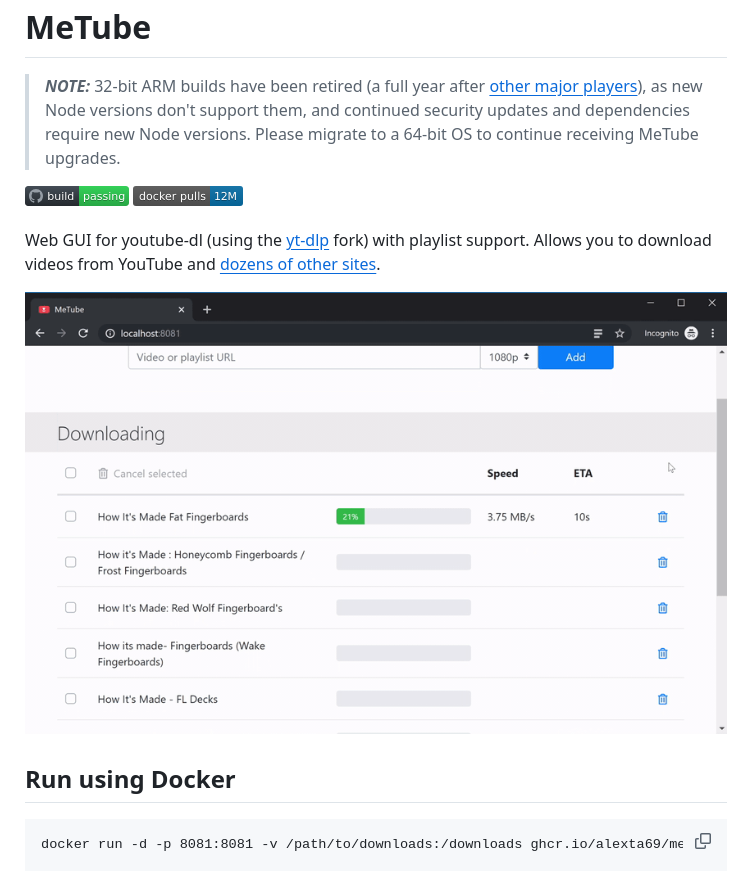Viewport: 747px width, 881px height.
Task: Open the 1080p quality dropdown
Action: [509, 357]
